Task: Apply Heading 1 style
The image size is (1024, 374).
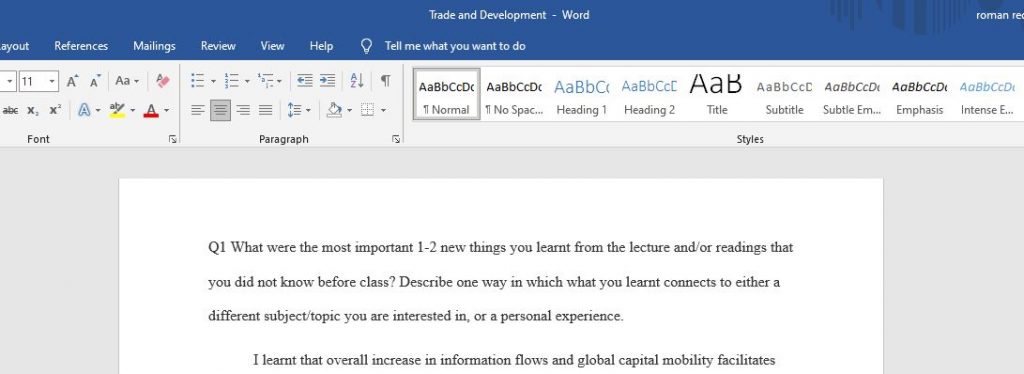Action: [581, 94]
